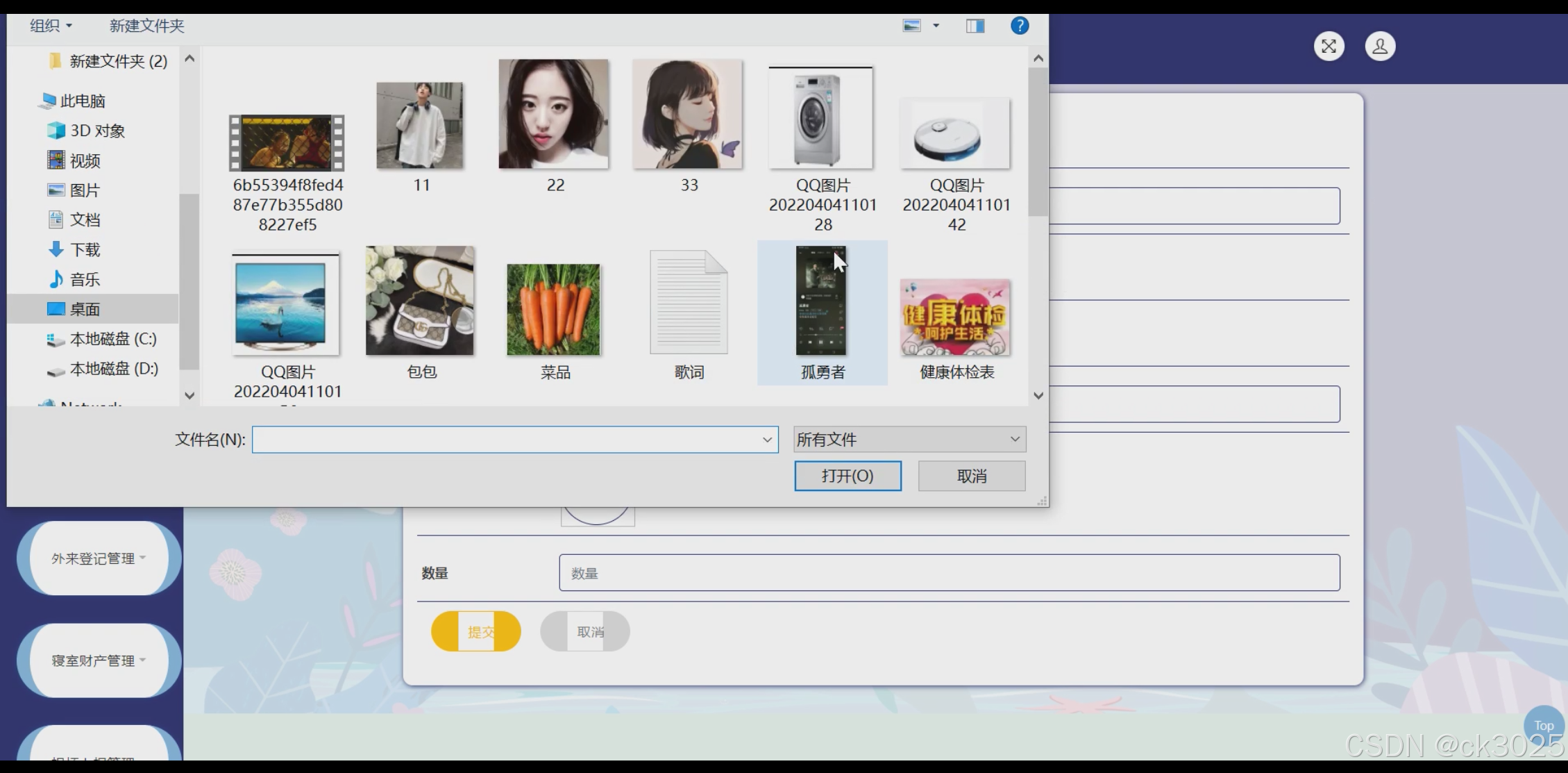Click 新建文件夹 in the toolbar
The width and height of the screenshot is (1568, 773).
[146, 26]
